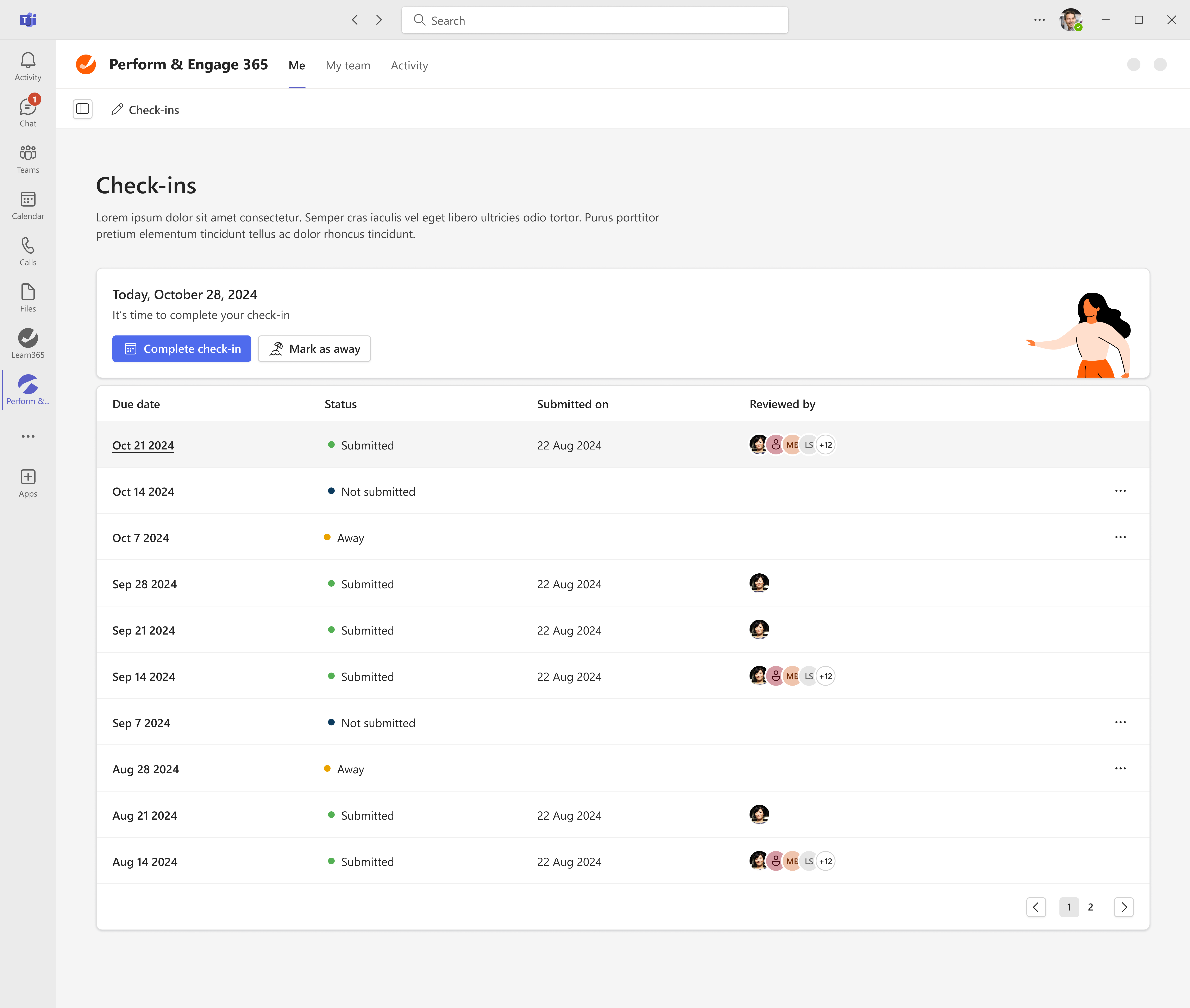This screenshot has height=1008, width=1190.
Task: Click the Search input field
Action: (x=594, y=21)
